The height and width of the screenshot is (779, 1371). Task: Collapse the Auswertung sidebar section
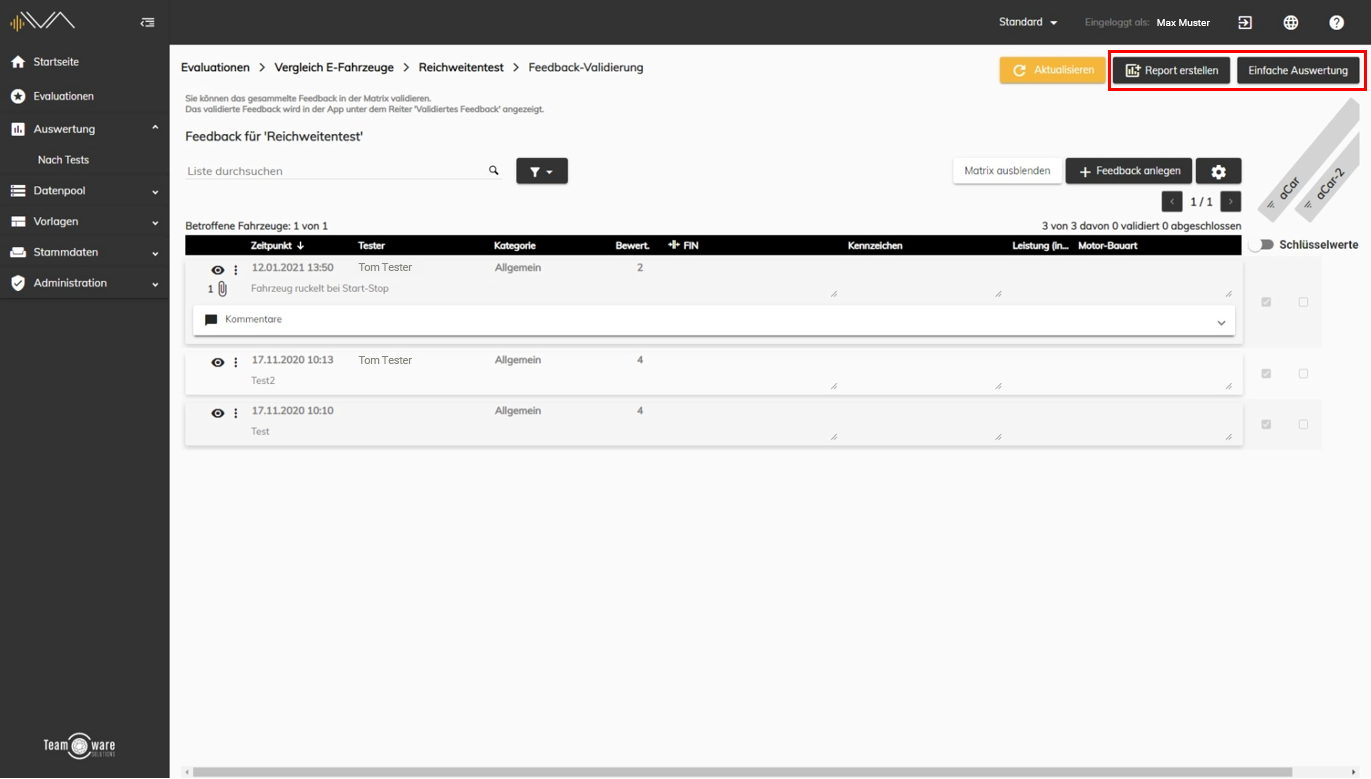pyautogui.click(x=155, y=128)
